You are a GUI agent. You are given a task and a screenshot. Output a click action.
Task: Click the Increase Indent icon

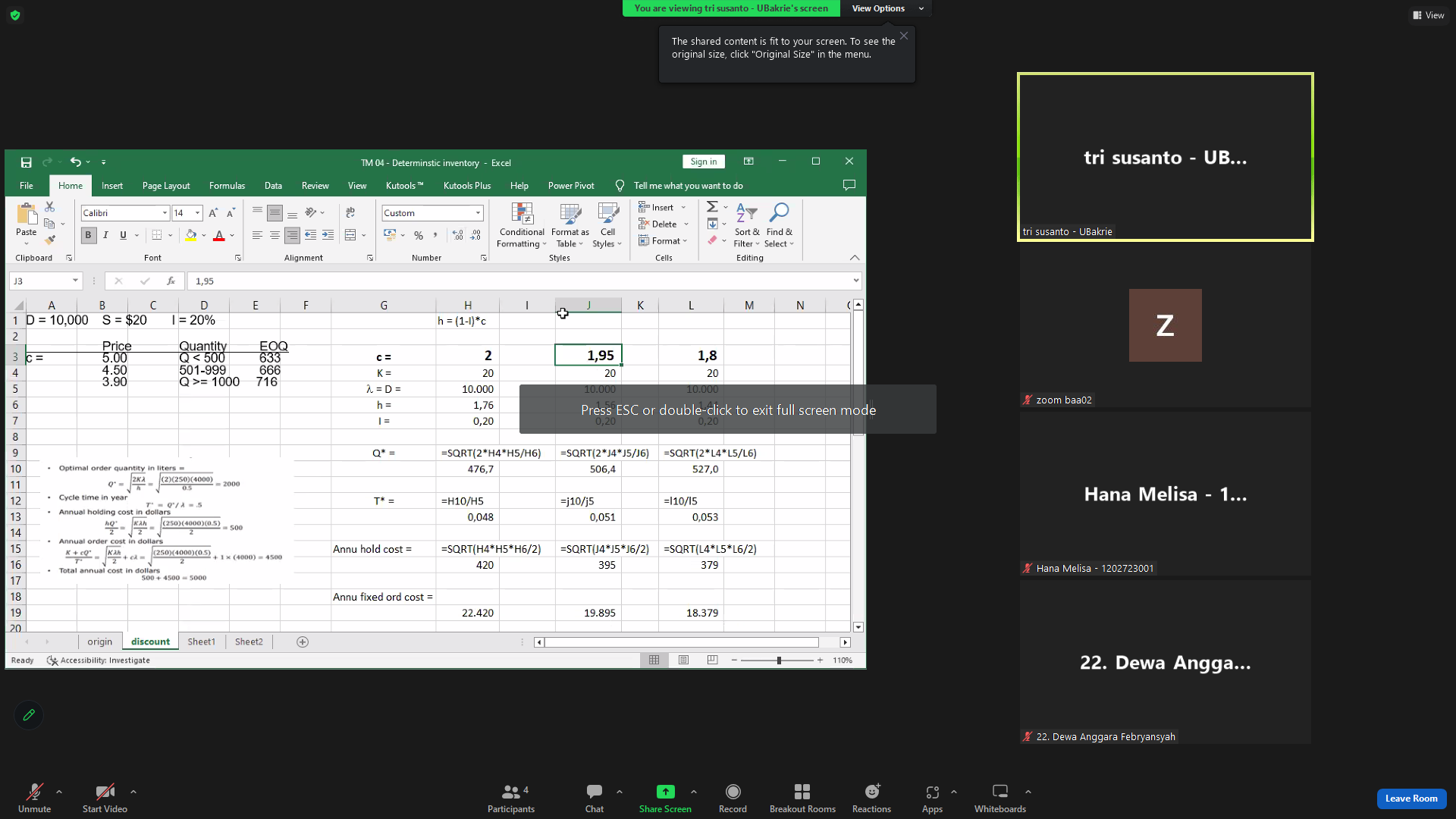[328, 236]
